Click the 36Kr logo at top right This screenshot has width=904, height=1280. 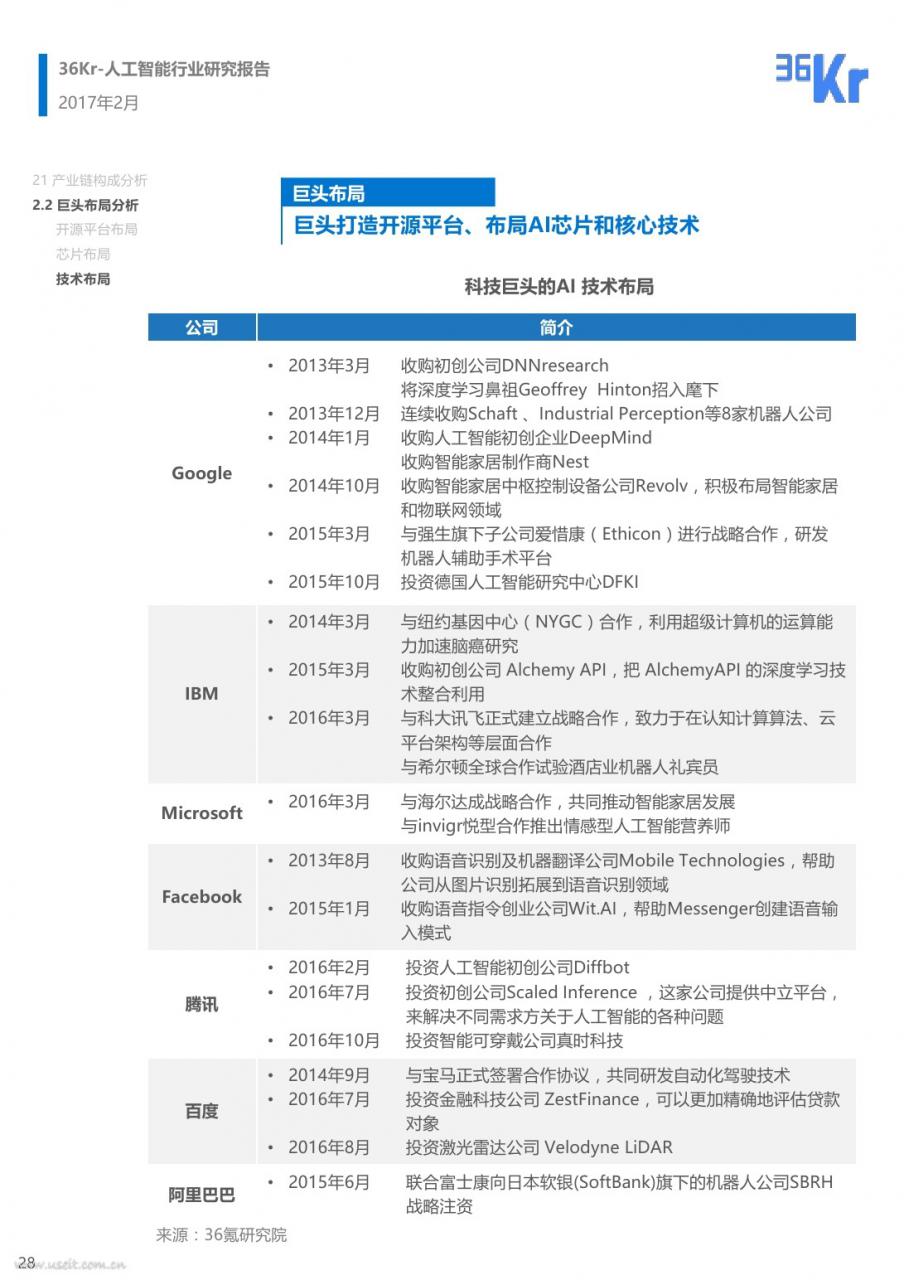[821, 78]
